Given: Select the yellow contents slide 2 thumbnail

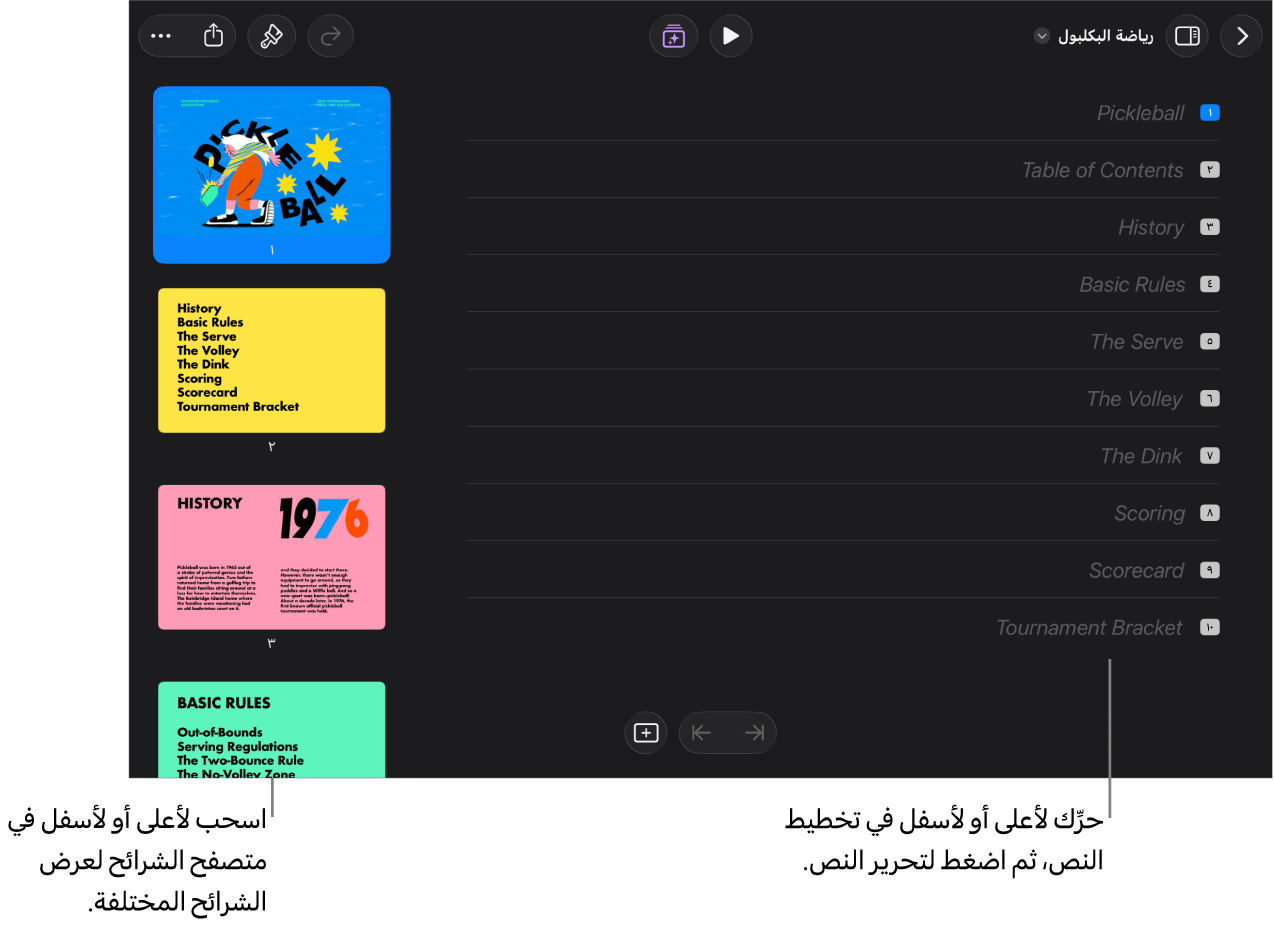Looking at the screenshot, I should point(271,360).
